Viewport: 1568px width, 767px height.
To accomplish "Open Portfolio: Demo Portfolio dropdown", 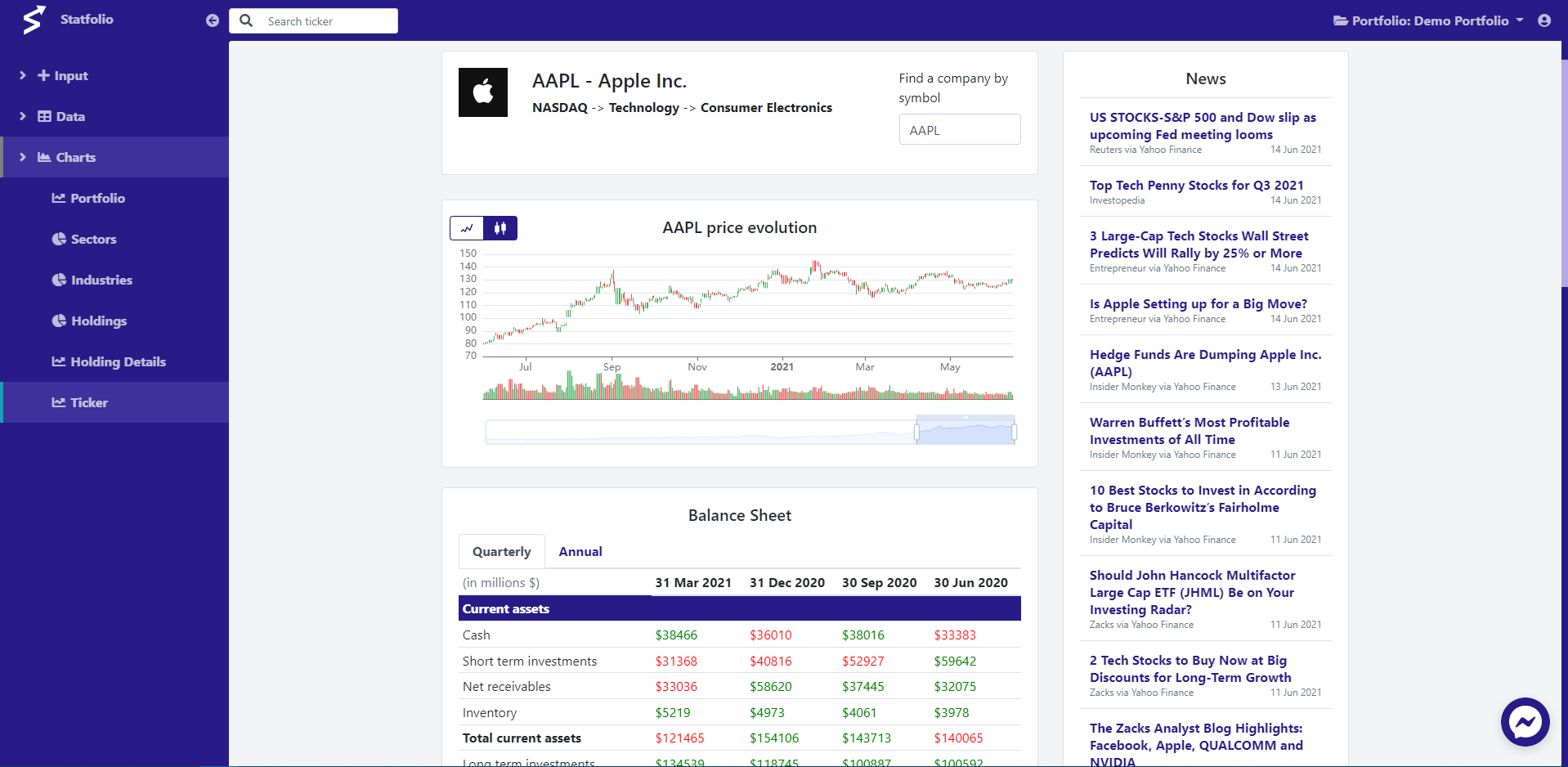I will click(x=1428, y=20).
